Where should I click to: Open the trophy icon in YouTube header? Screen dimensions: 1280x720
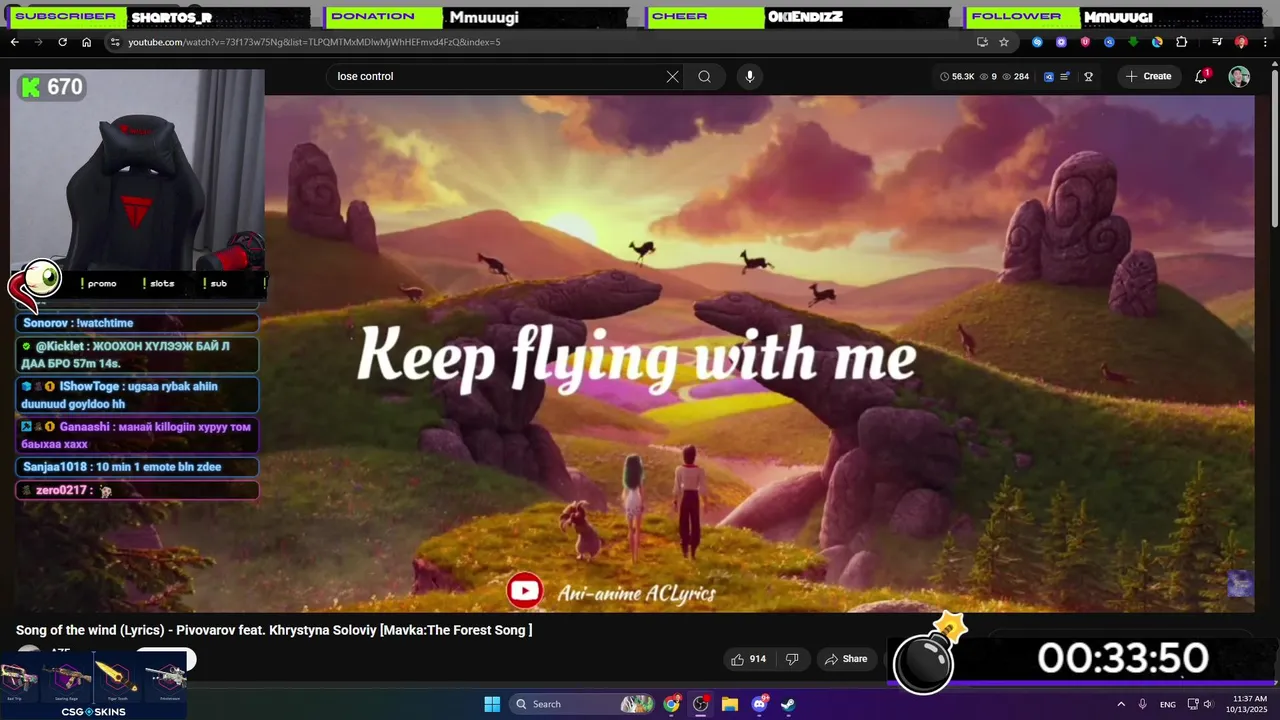1089,76
